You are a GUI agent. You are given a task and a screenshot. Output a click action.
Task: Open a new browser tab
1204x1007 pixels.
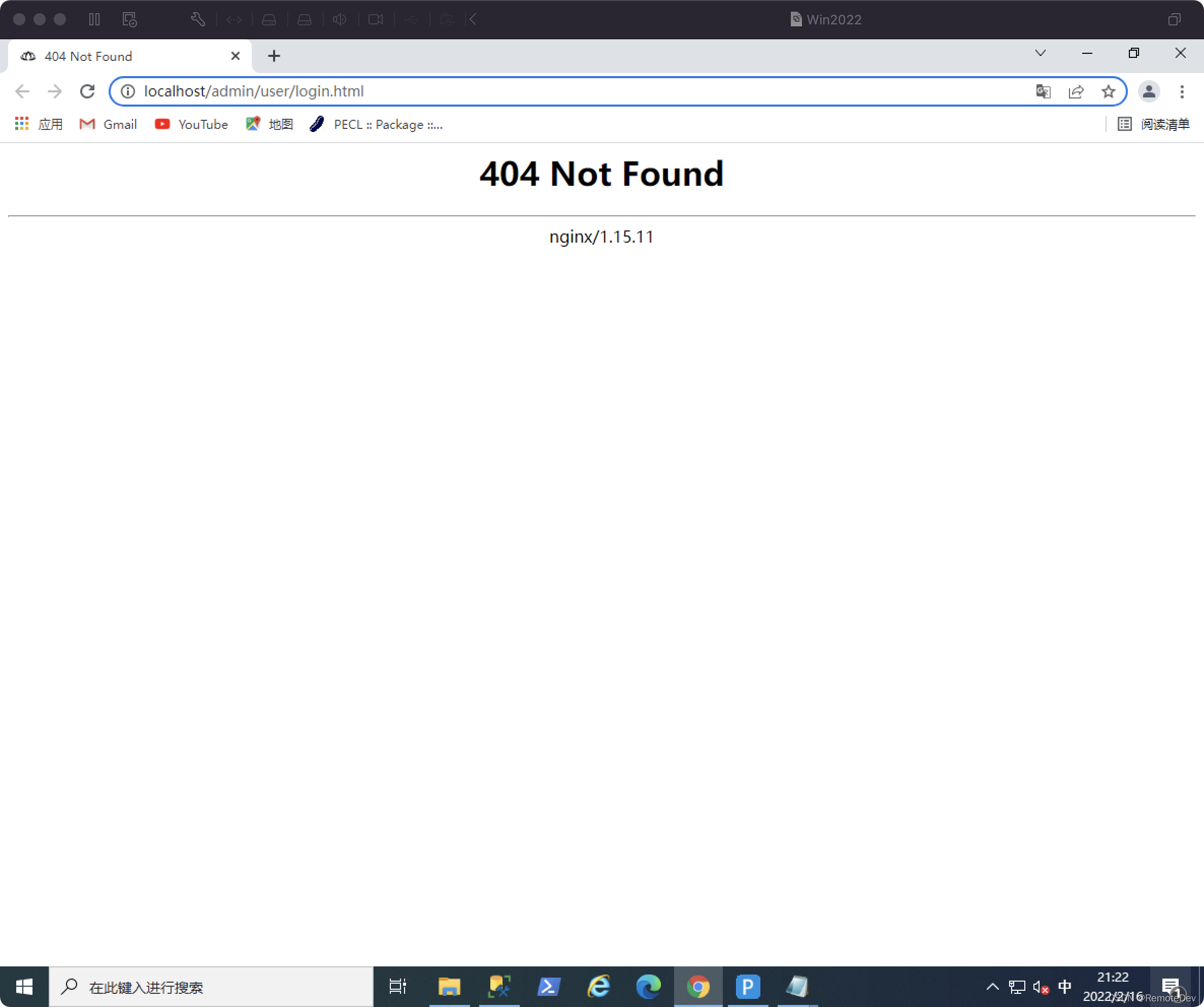274,56
